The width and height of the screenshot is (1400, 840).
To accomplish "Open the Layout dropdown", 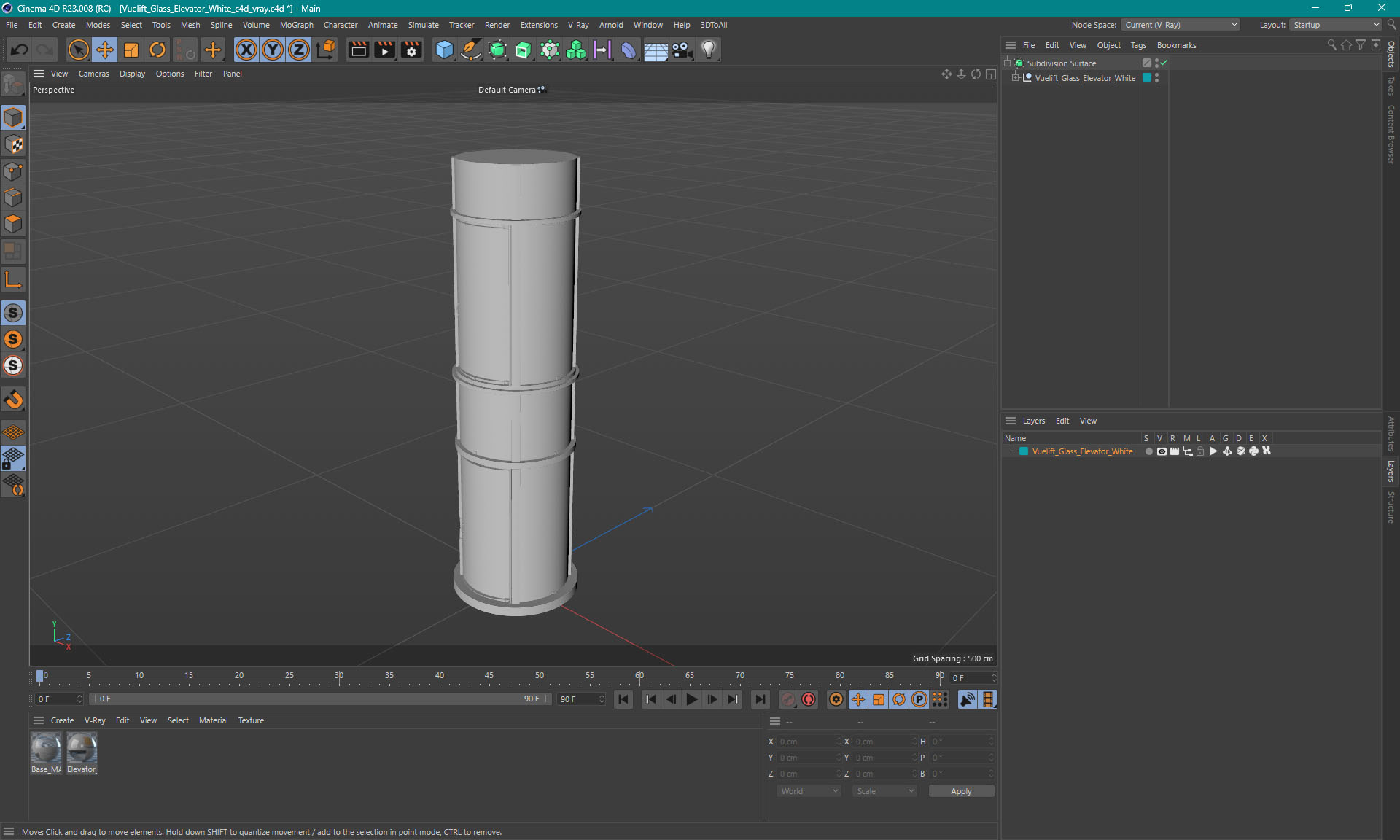I will coord(1335,25).
